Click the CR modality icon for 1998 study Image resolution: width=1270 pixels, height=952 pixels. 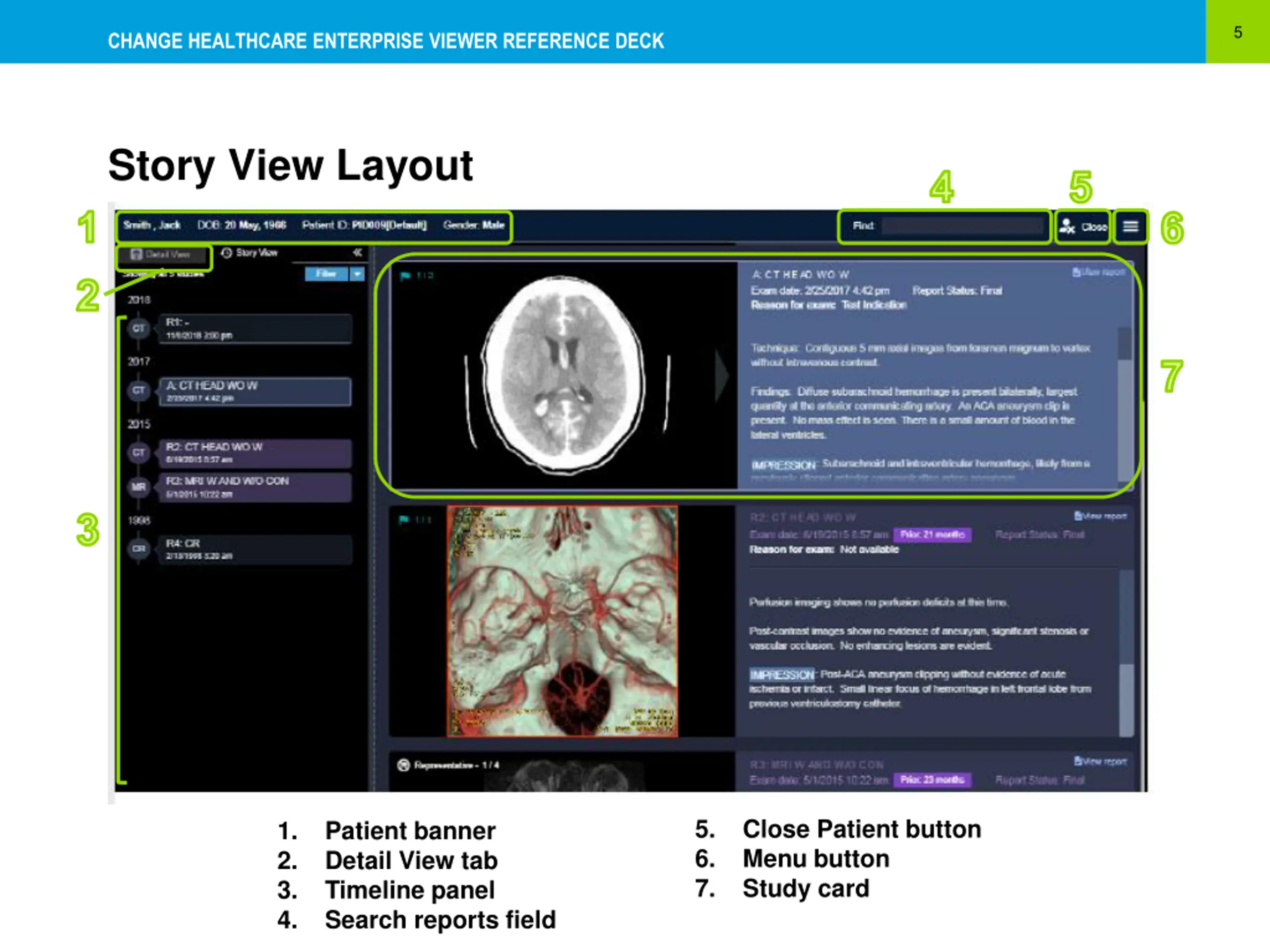[138, 548]
